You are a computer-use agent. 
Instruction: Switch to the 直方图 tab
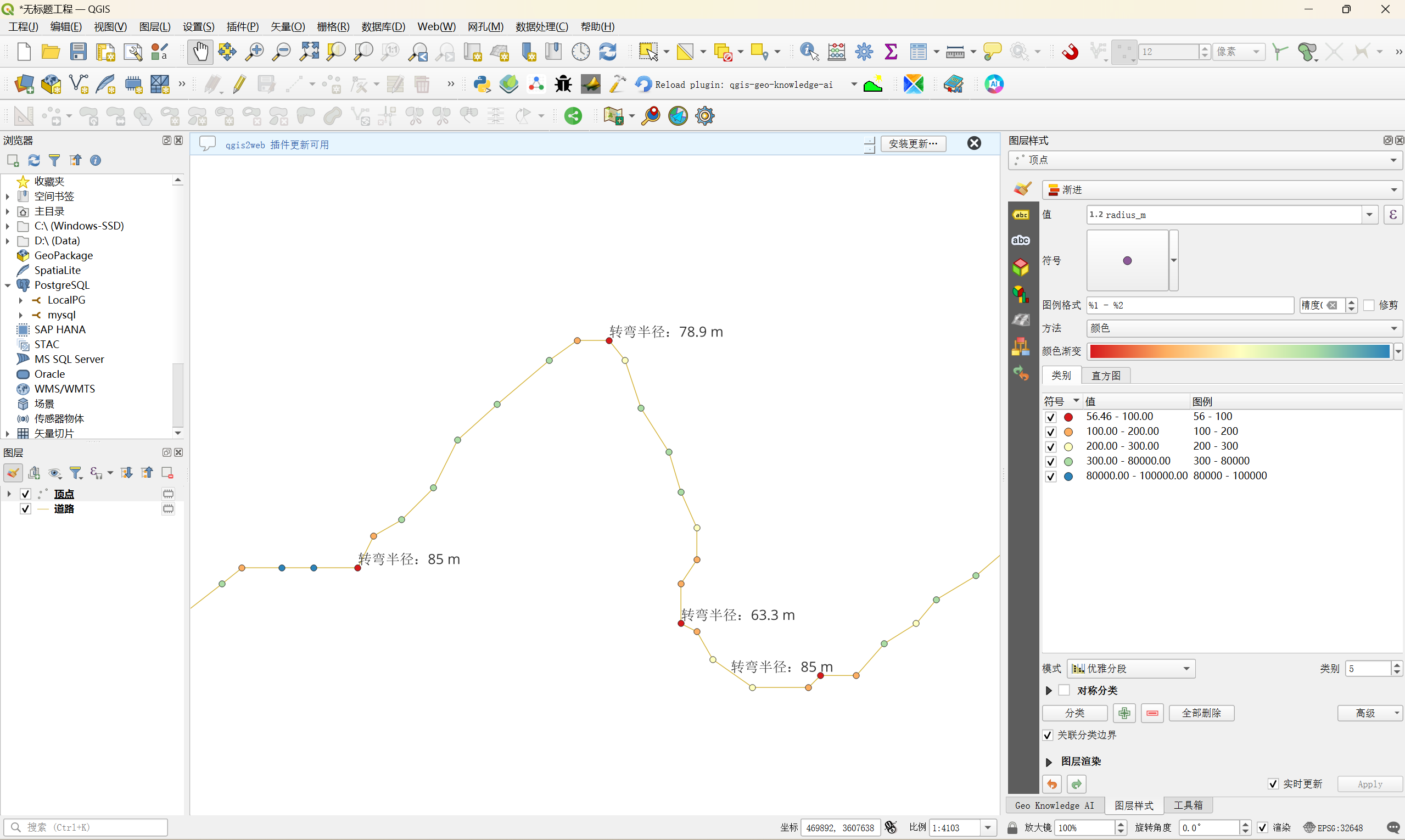pyautogui.click(x=1106, y=376)
